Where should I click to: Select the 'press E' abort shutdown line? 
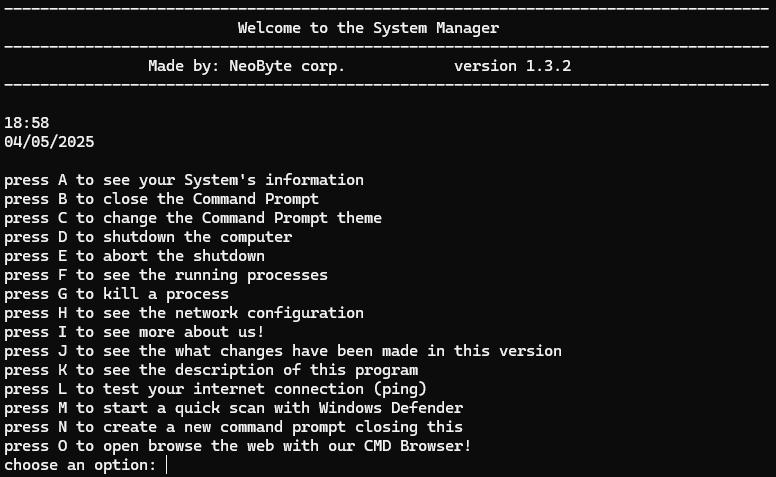[x=135, y=256]
